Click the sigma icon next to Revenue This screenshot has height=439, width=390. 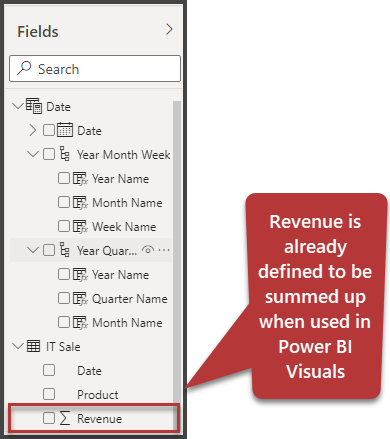[x=65, y=418]
